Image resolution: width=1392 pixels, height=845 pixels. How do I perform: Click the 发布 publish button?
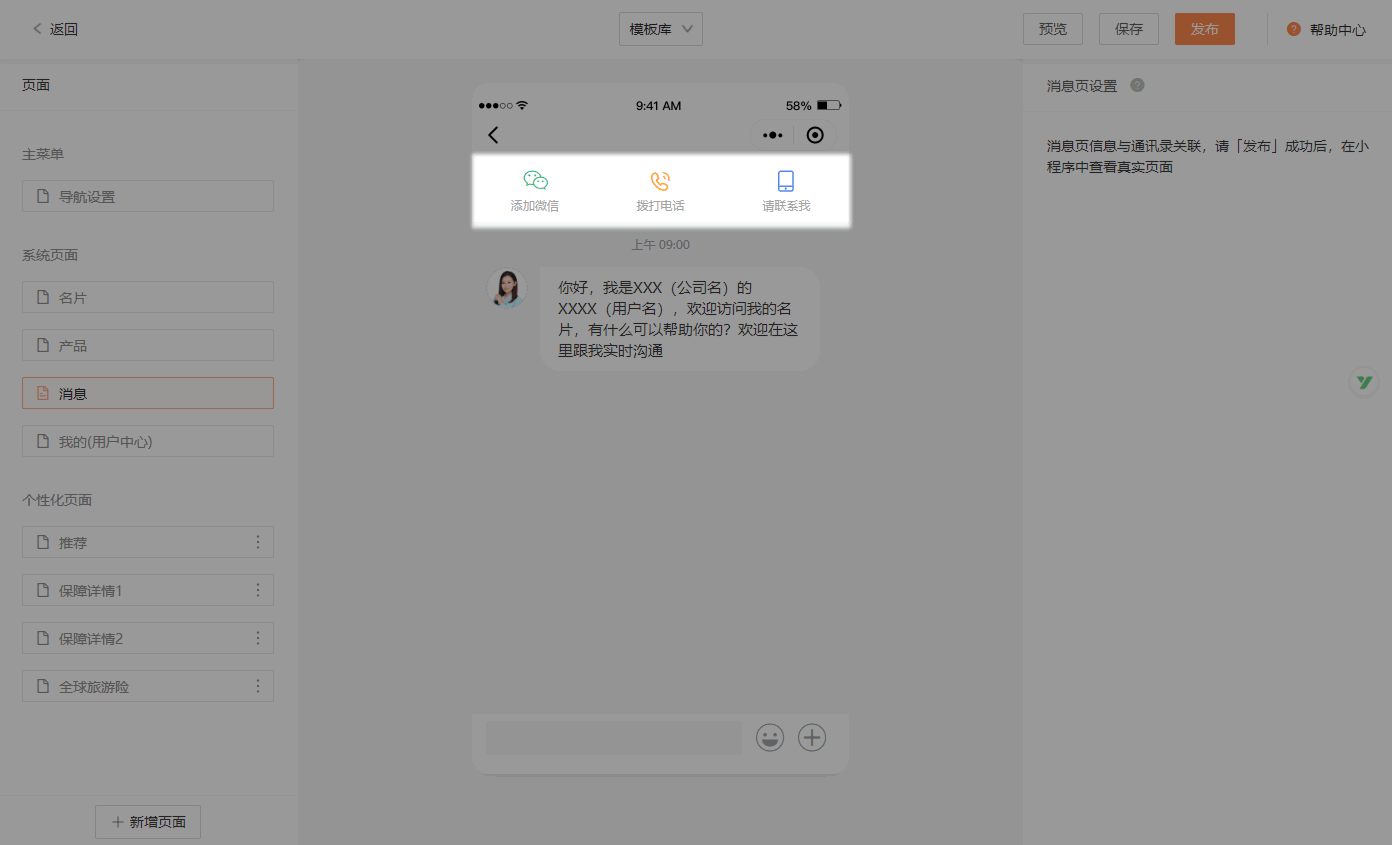click(x=1204, y=29)
